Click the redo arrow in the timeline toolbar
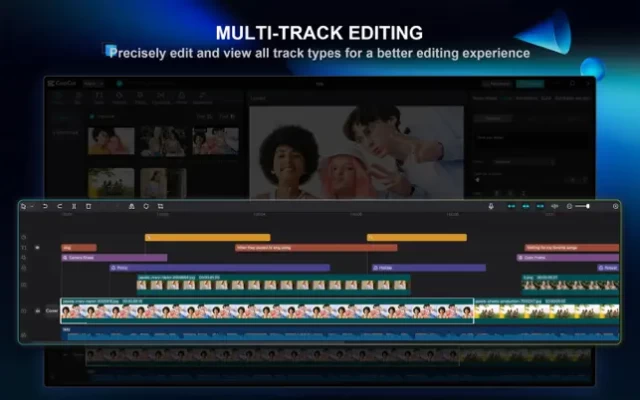 [60, 206]
